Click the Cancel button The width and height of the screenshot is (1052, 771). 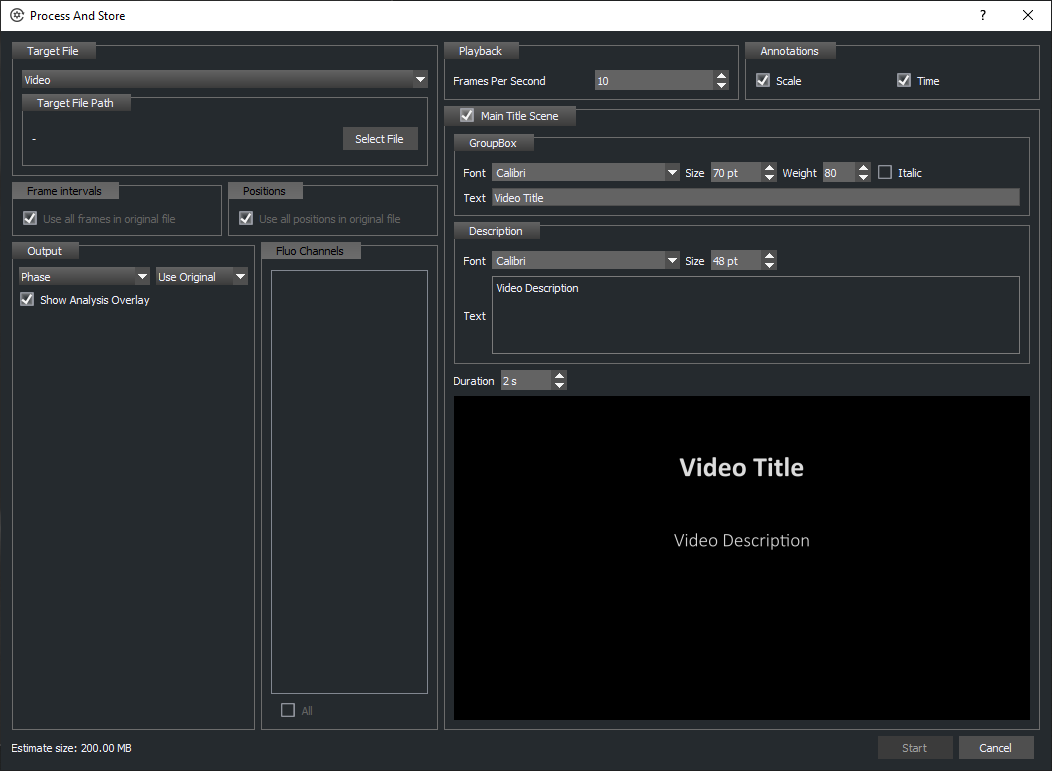coord(995,748)
